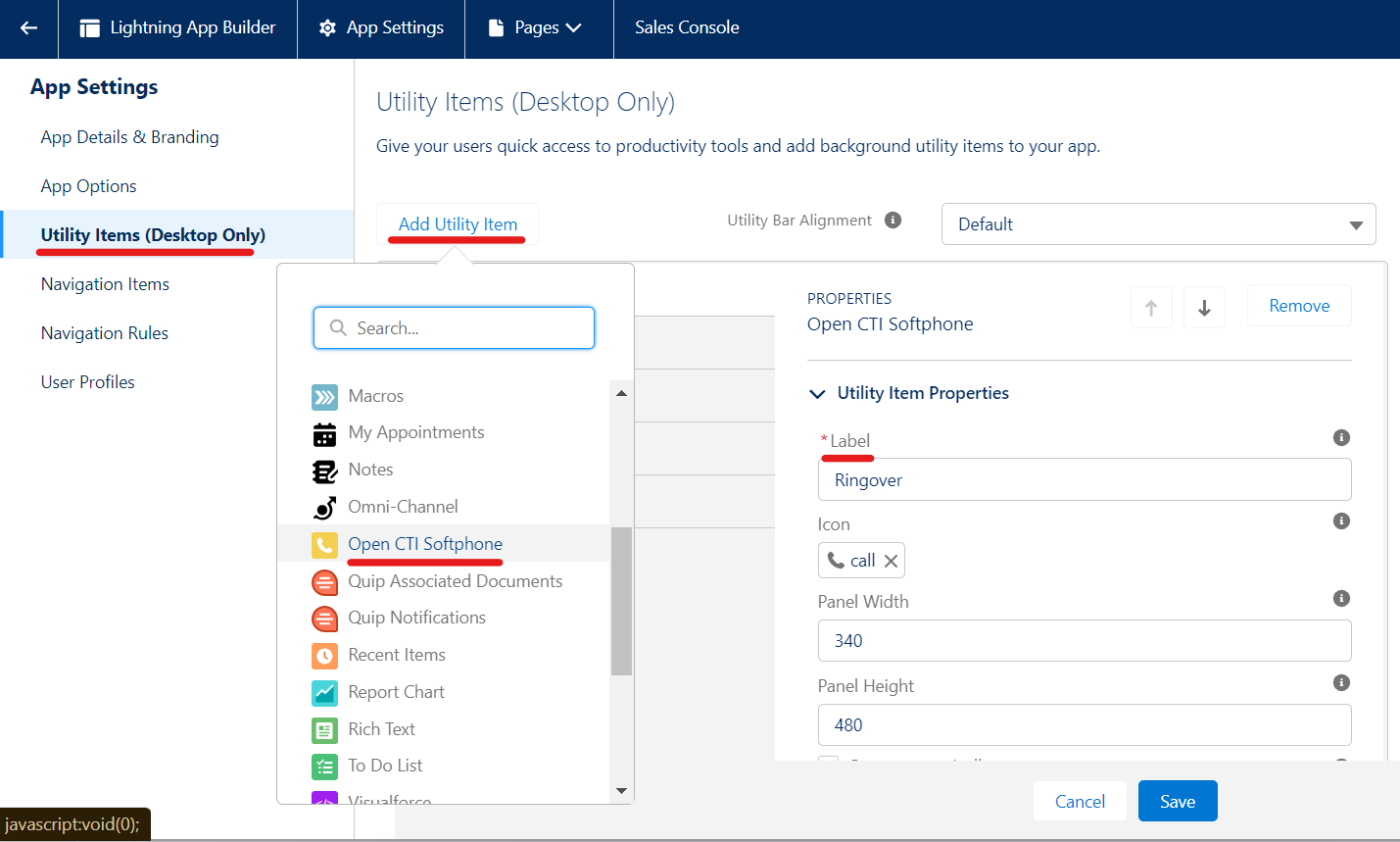The width and height of the screenshot is (1400, 842).
Task: Open User Profiles settings
Action: pyautogui.click(x=88, y=382)
